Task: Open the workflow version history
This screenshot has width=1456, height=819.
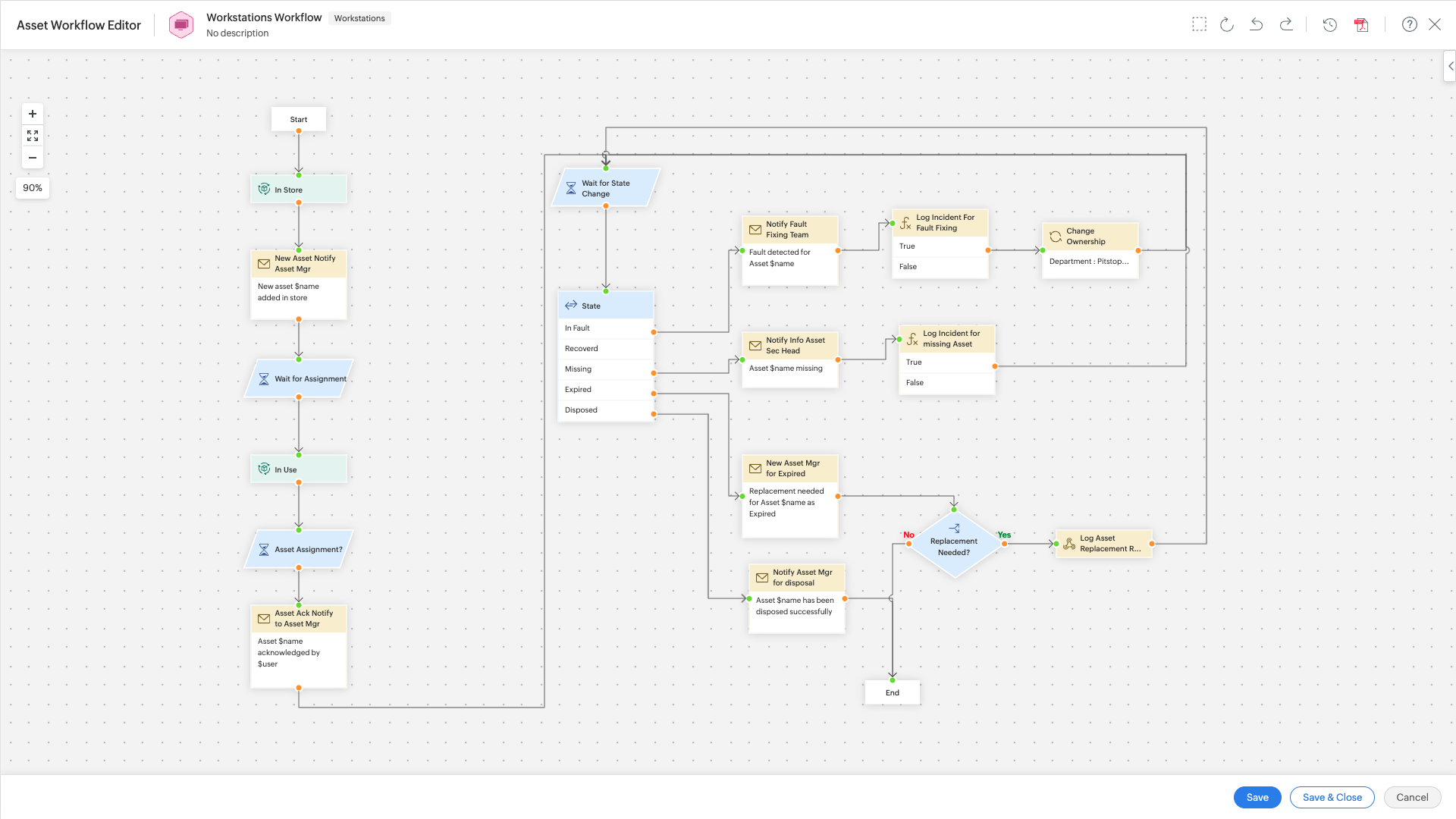Action: point(1330,24)
